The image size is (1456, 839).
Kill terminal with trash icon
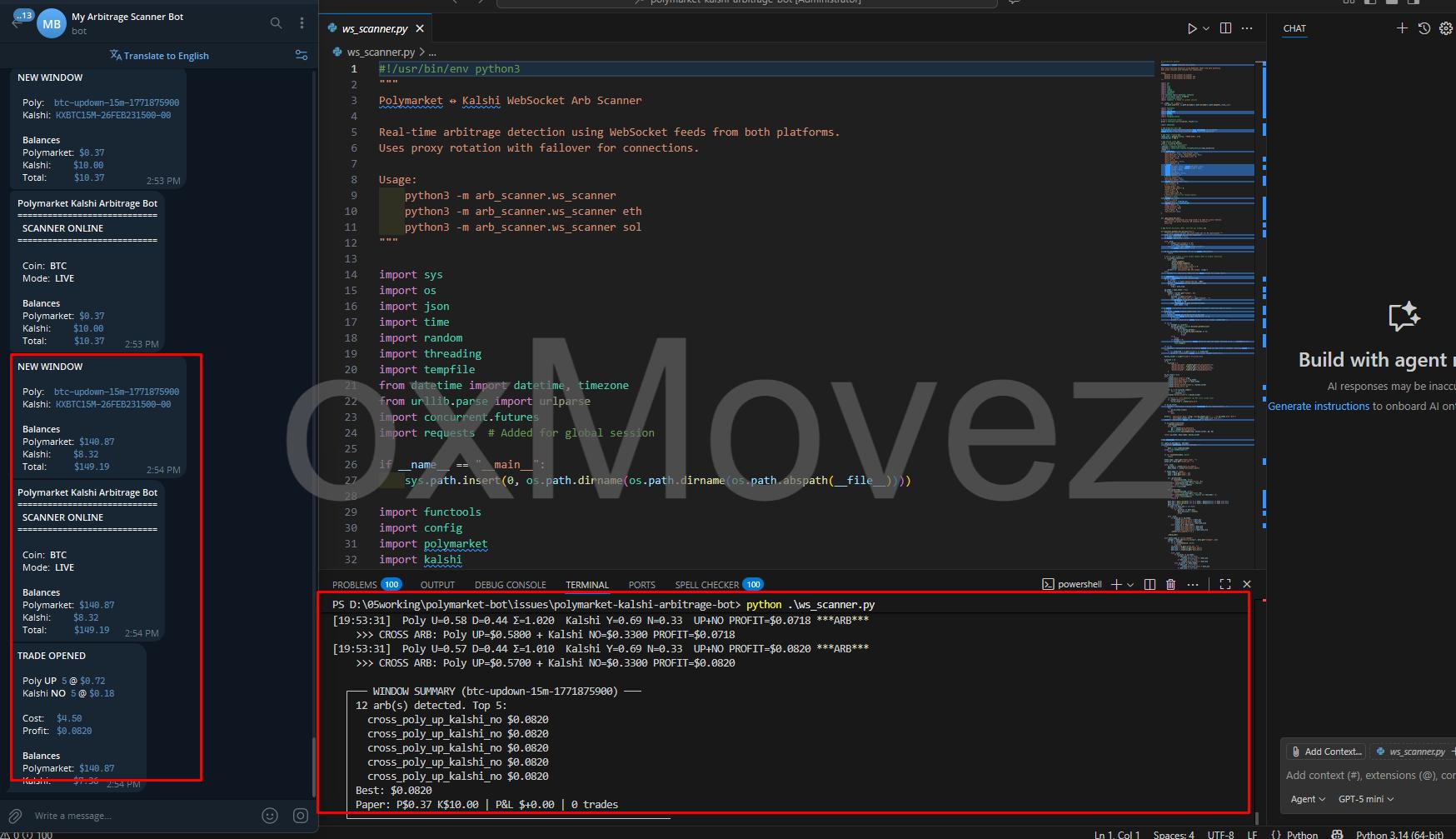pos(1170,584)
